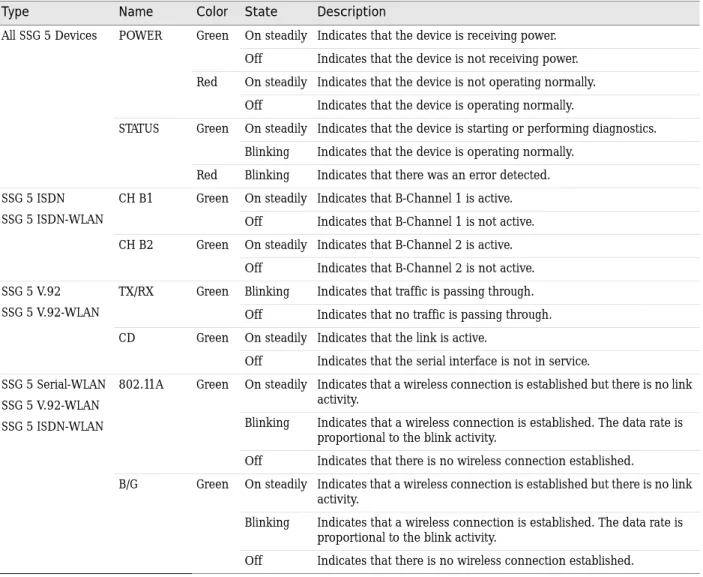Click the 'Green' color cell in STATUS row
Image resolution: width=703 pixels, height=577 pixels.
click(213, 129)
